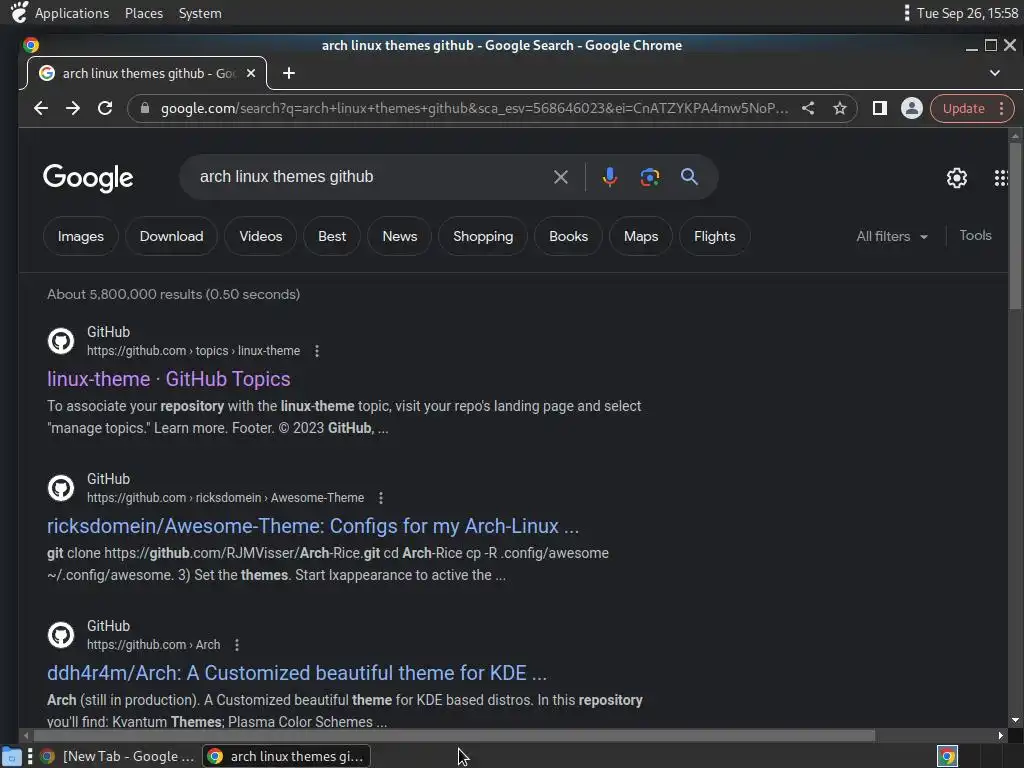Viewport: 1024px width, 768px height.
Task: Select arch linux themes taskbar window
Action: 286,756
